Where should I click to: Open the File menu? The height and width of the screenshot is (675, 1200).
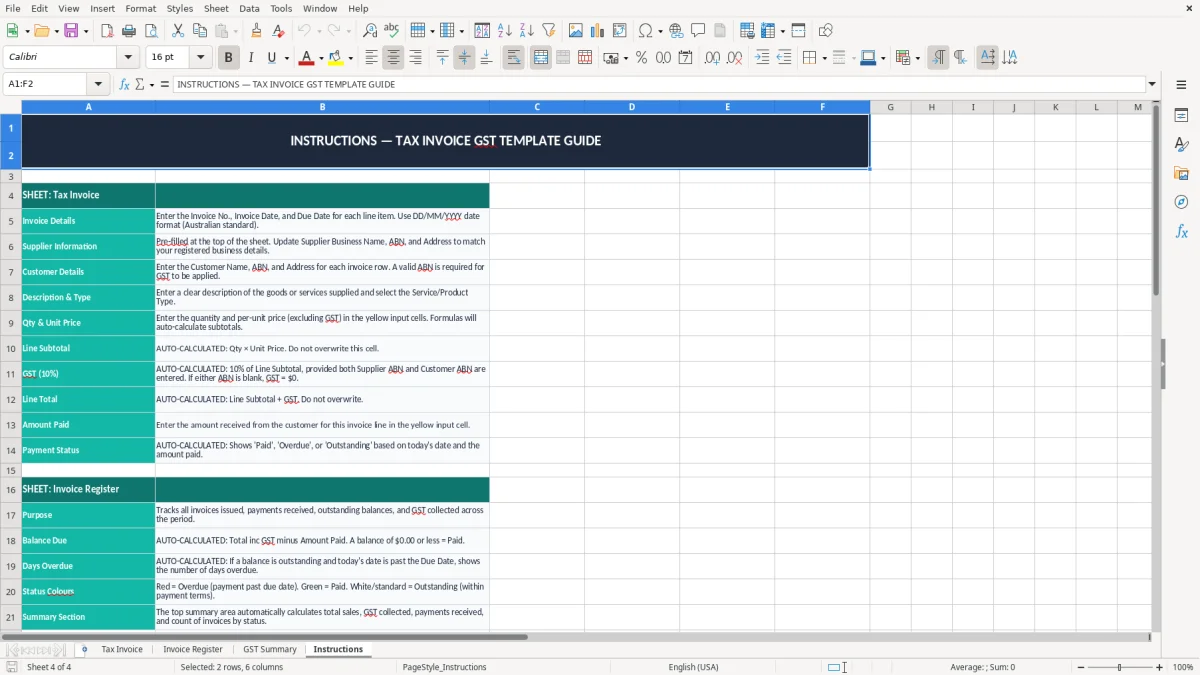click(12, 8)
